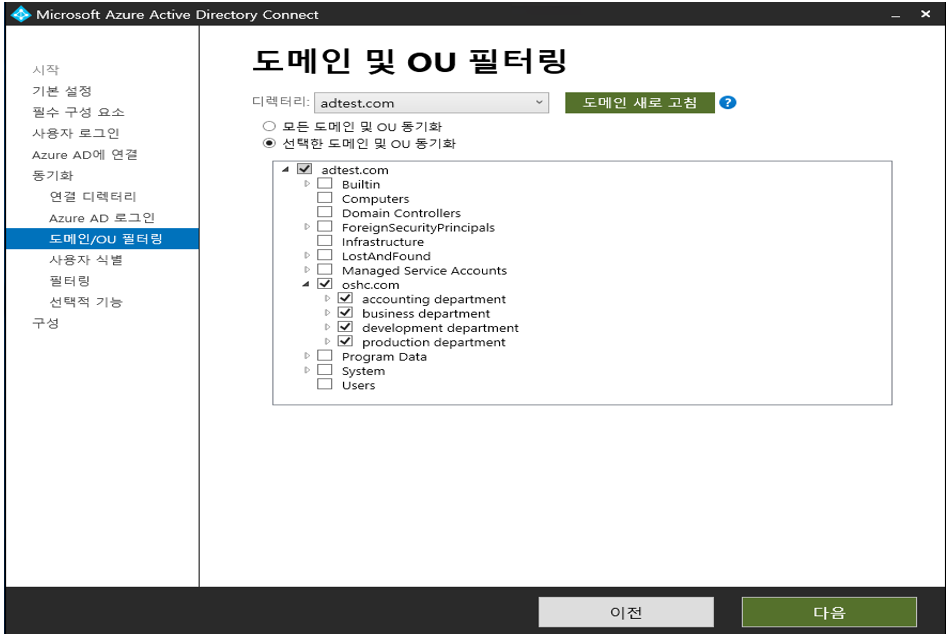The height and width of the screenshot is (637, 946).
Task: Open 구성 sidebar step
Action: (46, 323)
